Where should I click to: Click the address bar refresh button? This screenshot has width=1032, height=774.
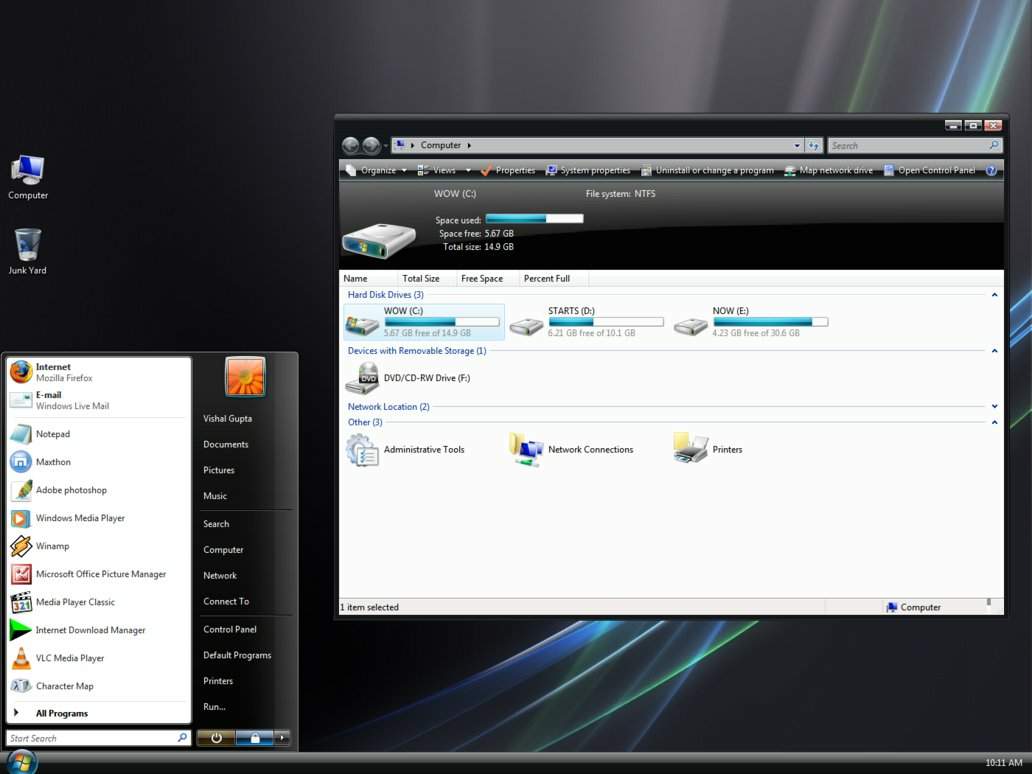814,145
